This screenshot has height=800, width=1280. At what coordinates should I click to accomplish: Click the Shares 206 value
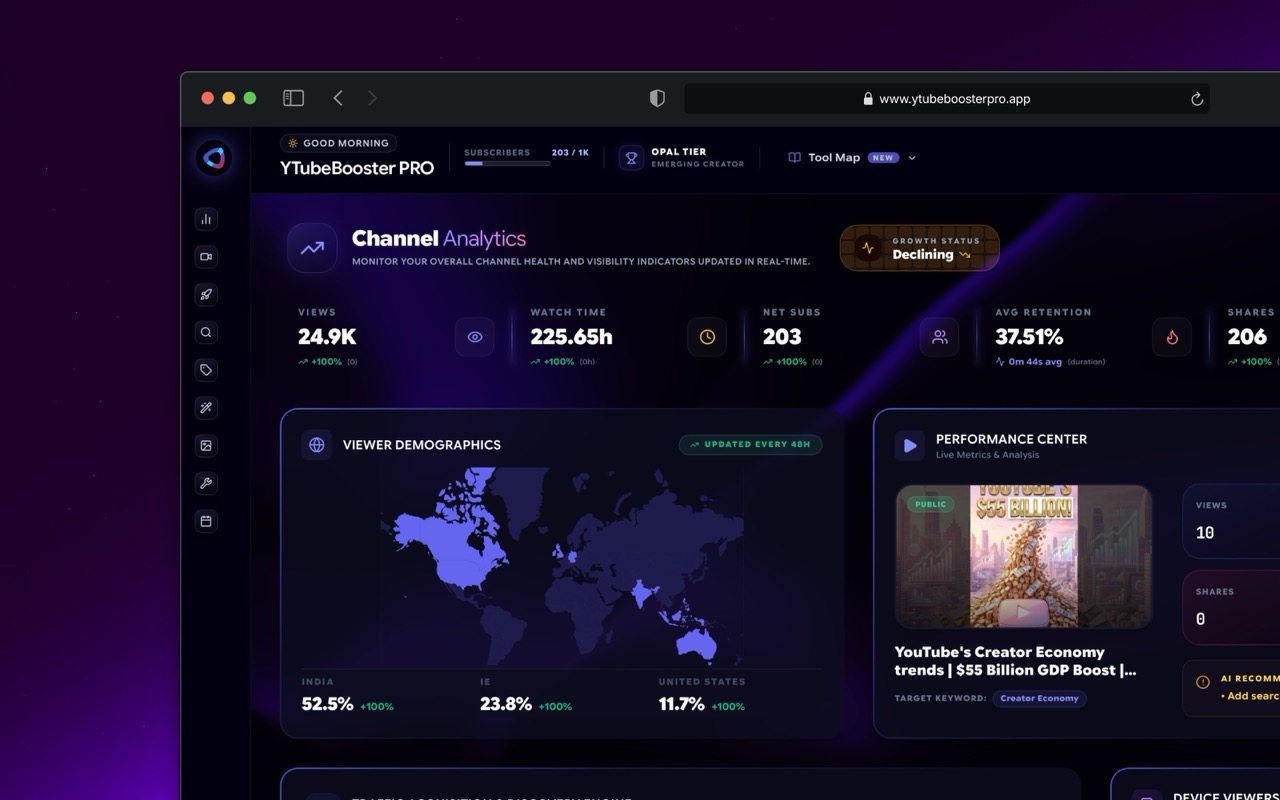point(1247,337)
